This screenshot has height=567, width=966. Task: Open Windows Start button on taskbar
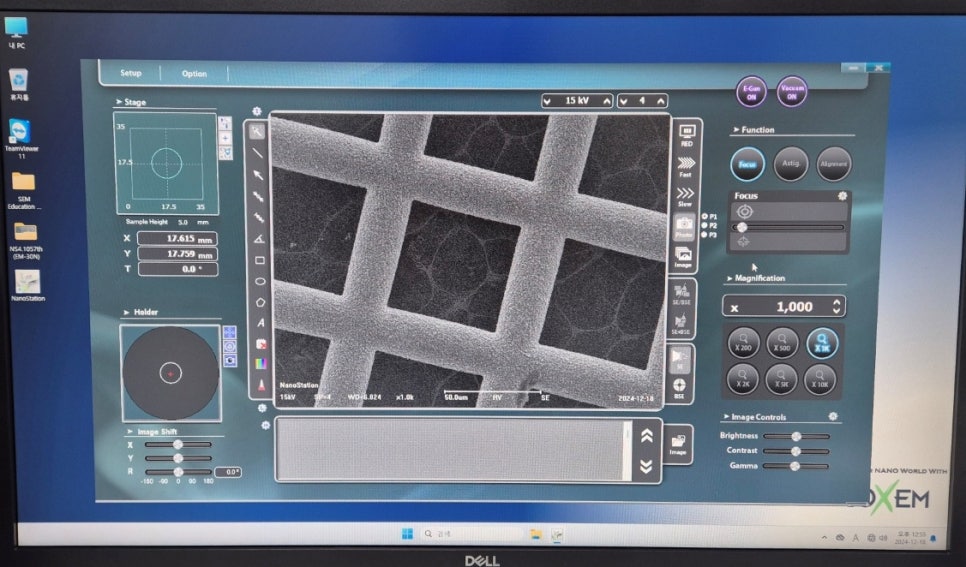click(407, 534)
